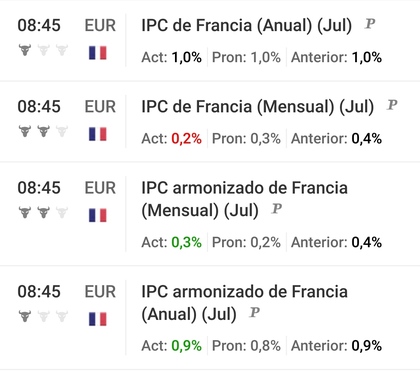Click the French flag on the IPC de Francia (Anual) row
This screenshot has height=379, width=420.
coord(98,53)
